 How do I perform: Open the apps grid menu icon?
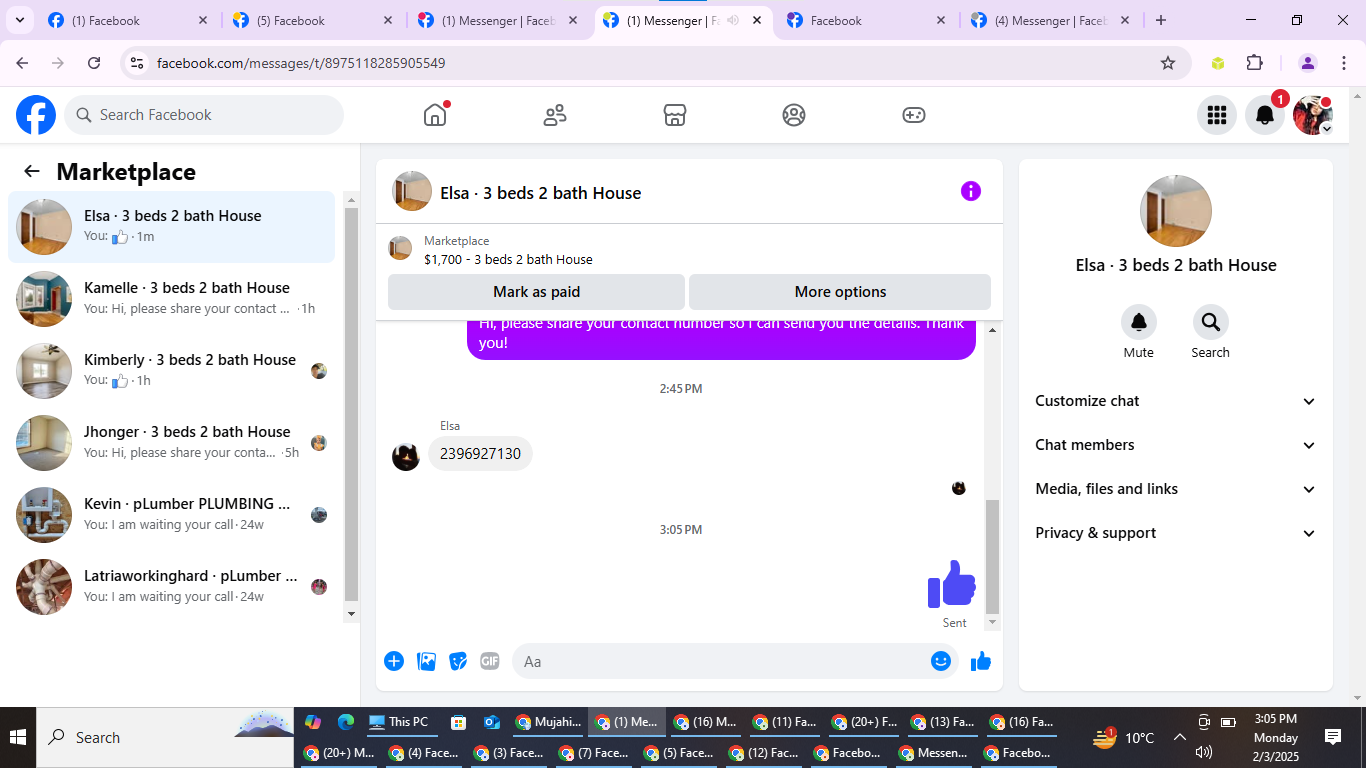[x=1217, y=115]
